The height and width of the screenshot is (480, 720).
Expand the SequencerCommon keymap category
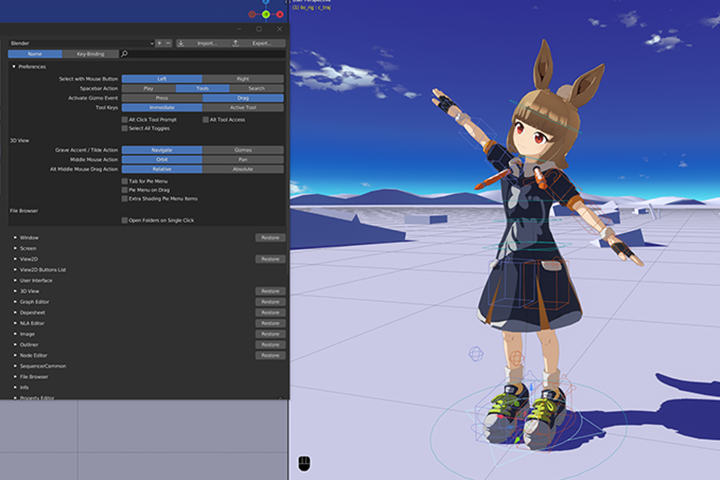tap(15, 366)
